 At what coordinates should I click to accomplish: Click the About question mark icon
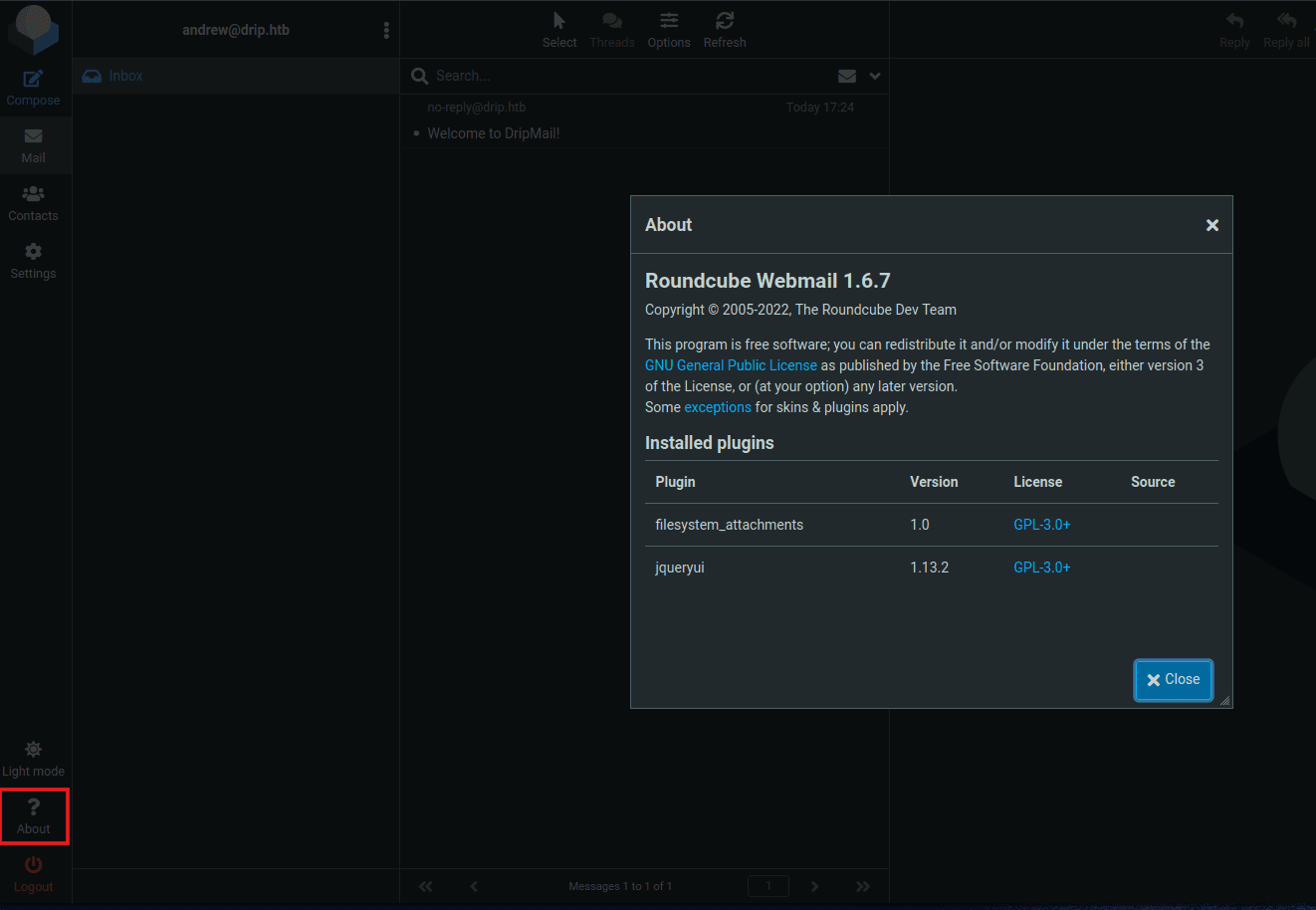[33, 806]
